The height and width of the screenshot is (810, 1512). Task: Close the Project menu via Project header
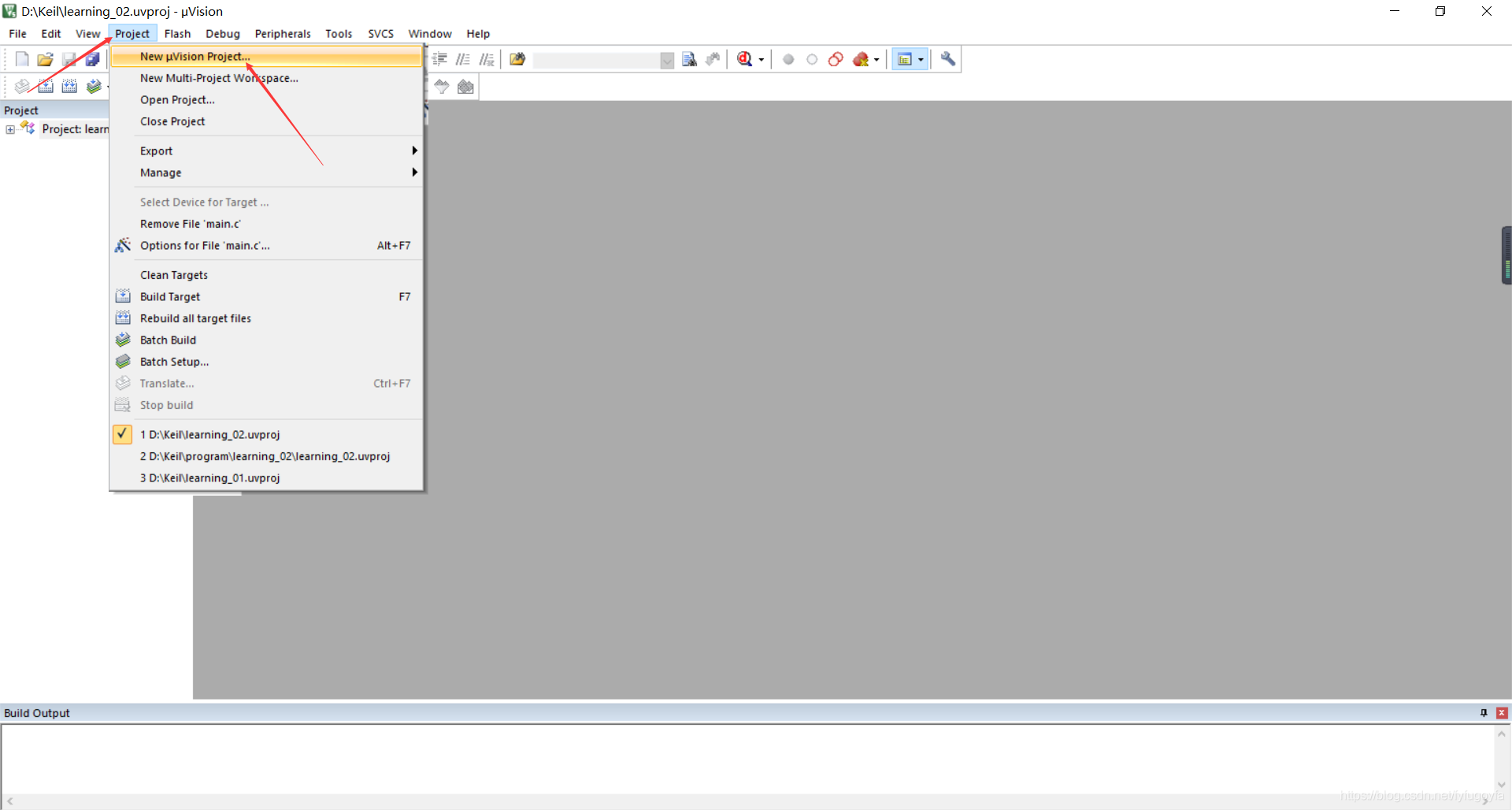(132, 34)
